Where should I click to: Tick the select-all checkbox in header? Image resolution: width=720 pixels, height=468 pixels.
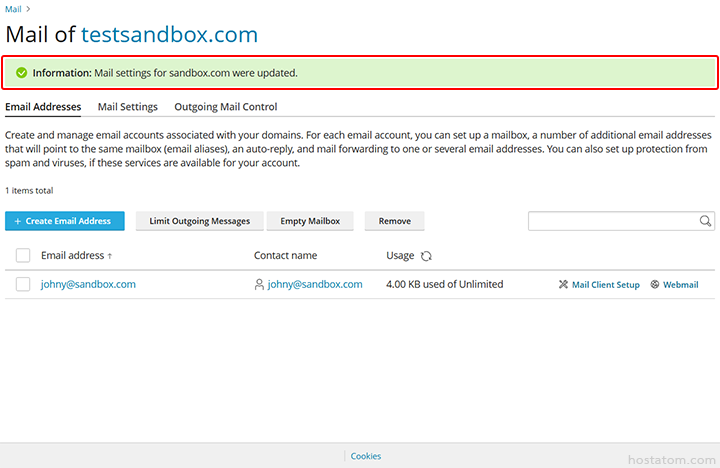tap(23, 256)
